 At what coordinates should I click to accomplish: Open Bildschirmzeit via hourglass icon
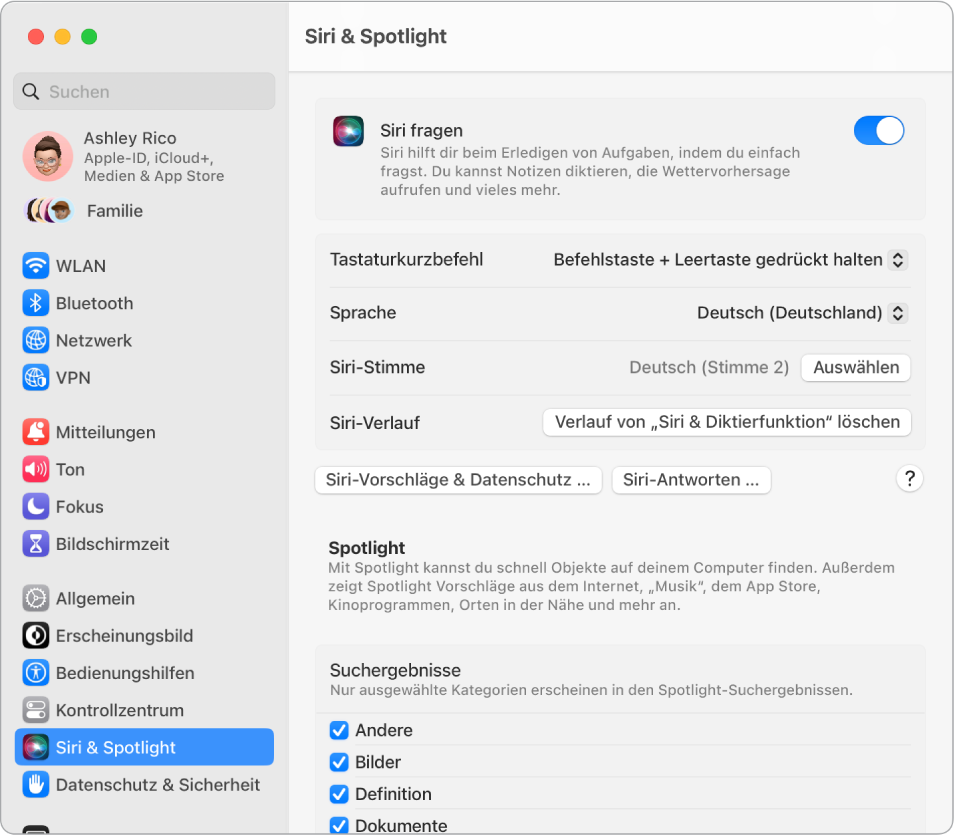[35, 544]
